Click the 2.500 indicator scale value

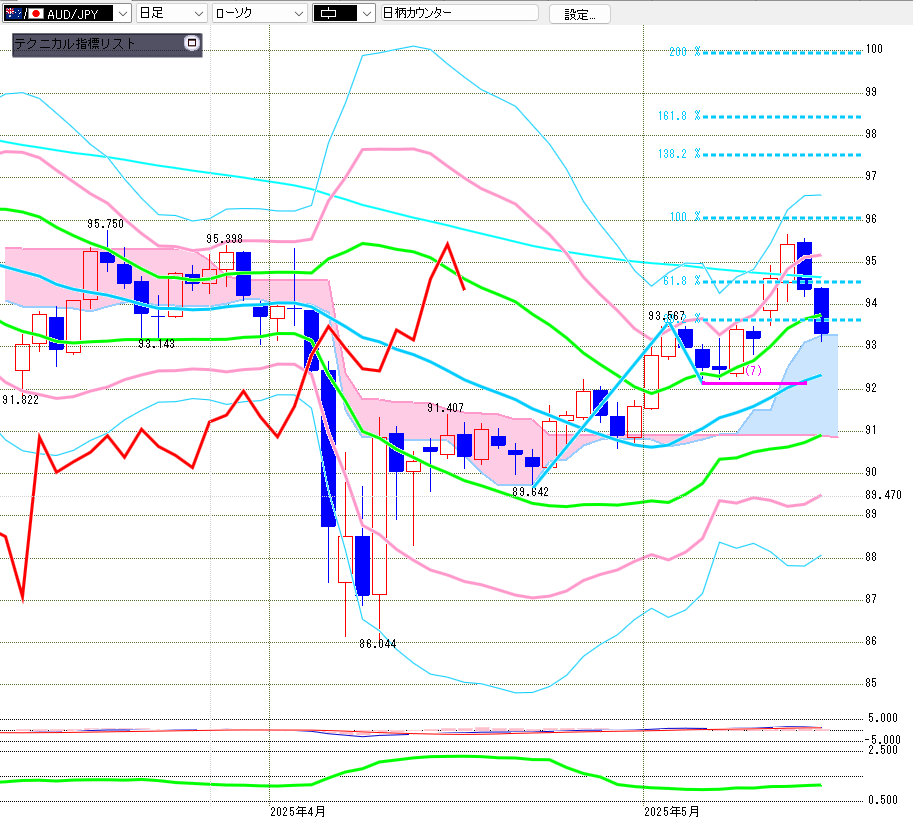pos(883,750)
